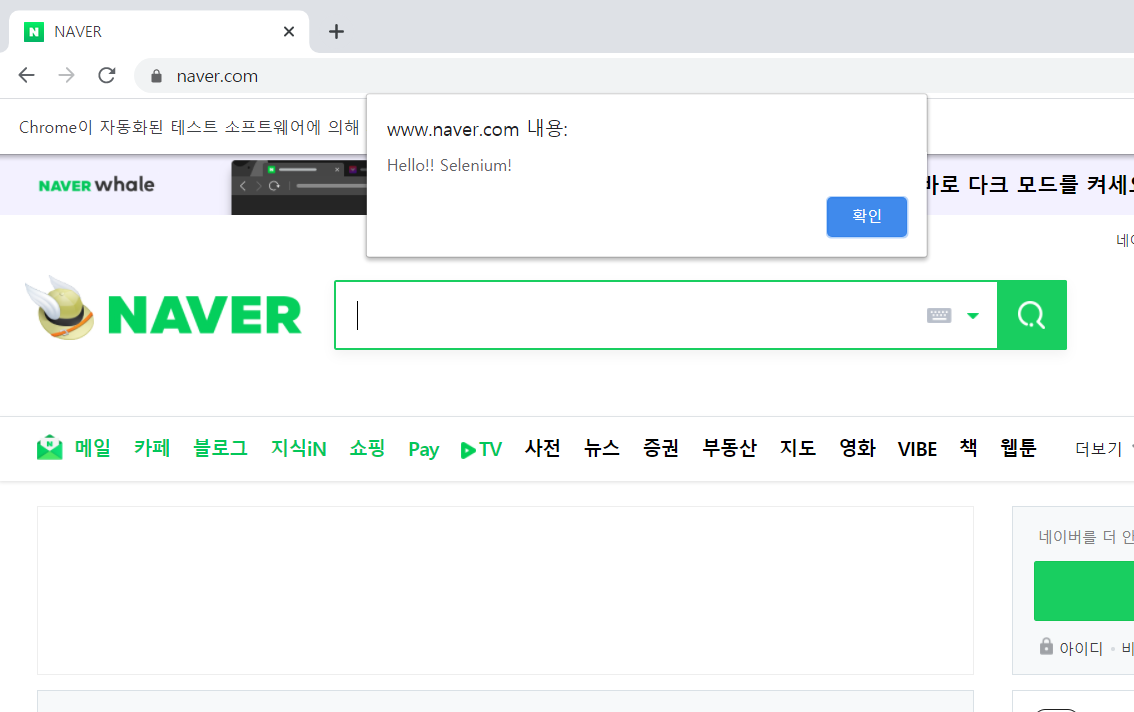Click the winged hat logo icon
Viewport: 1134px width, 712px height.
point(61,308)
